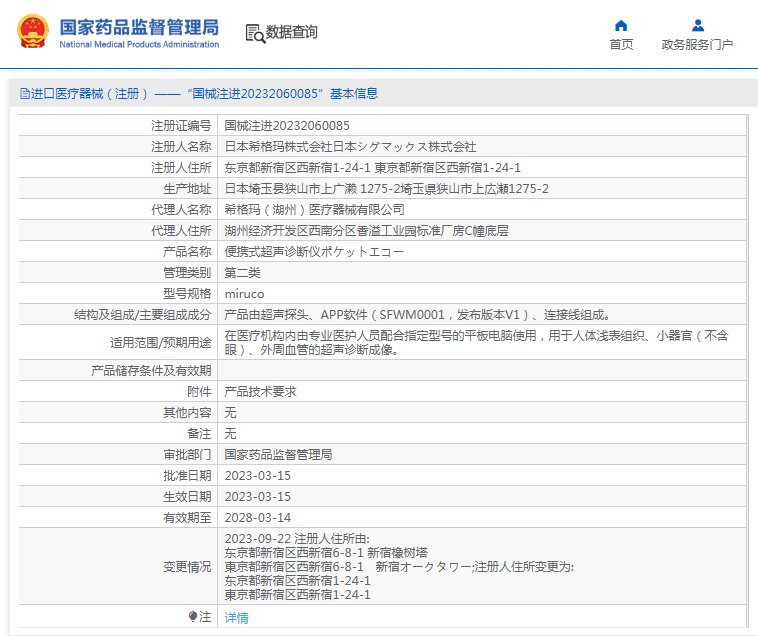Click the 第二类 management category value
Viewport: 758px width, 636px height.
(243, 273)
